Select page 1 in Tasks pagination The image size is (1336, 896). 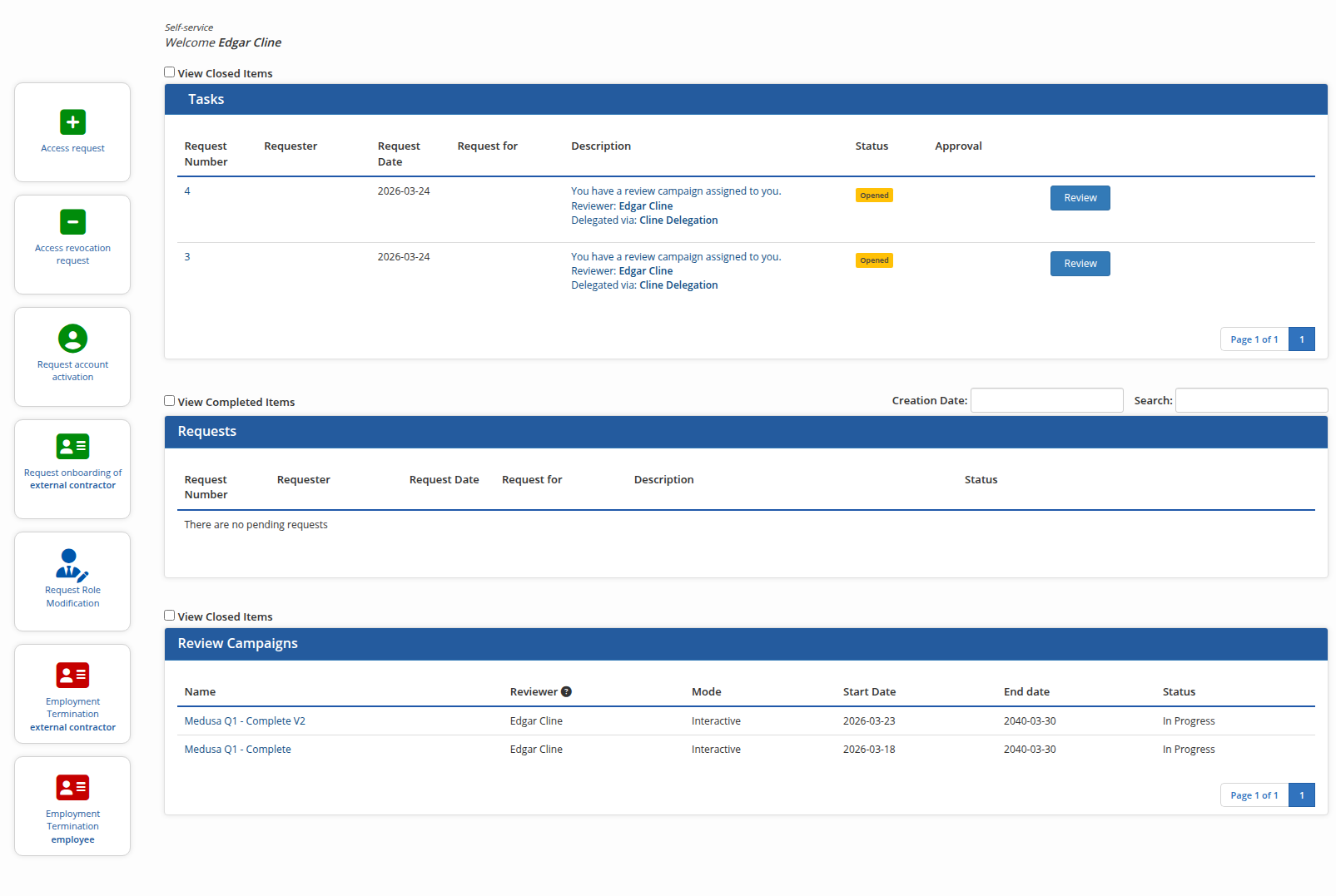click(1301, 339)
